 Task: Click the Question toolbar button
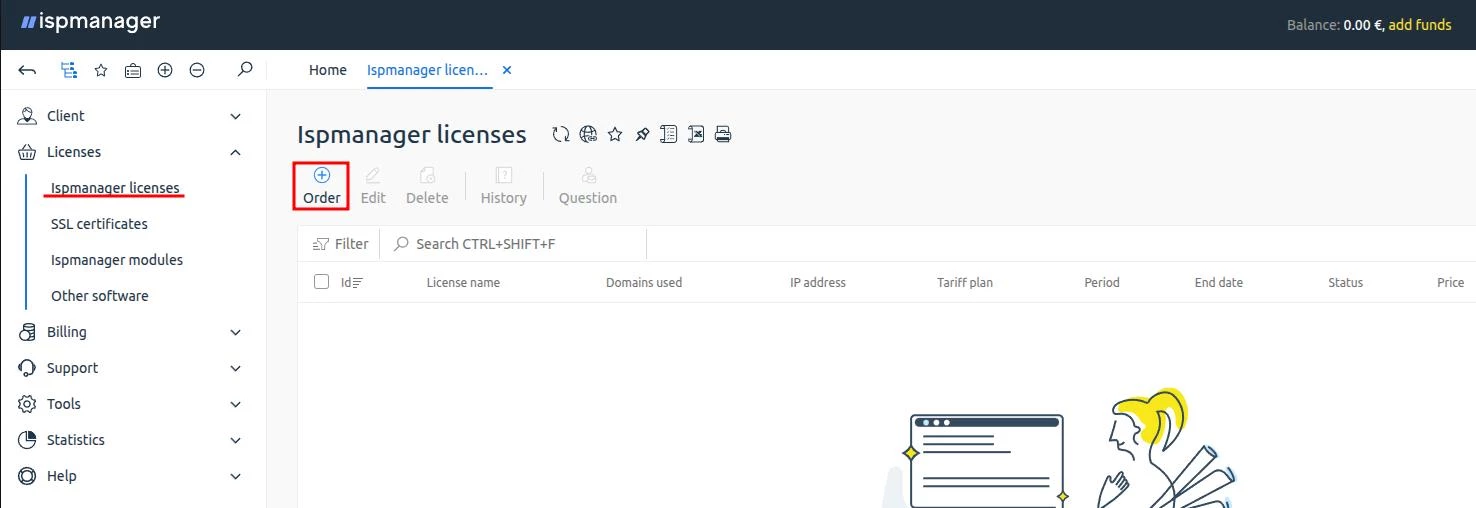click(588, 186)
